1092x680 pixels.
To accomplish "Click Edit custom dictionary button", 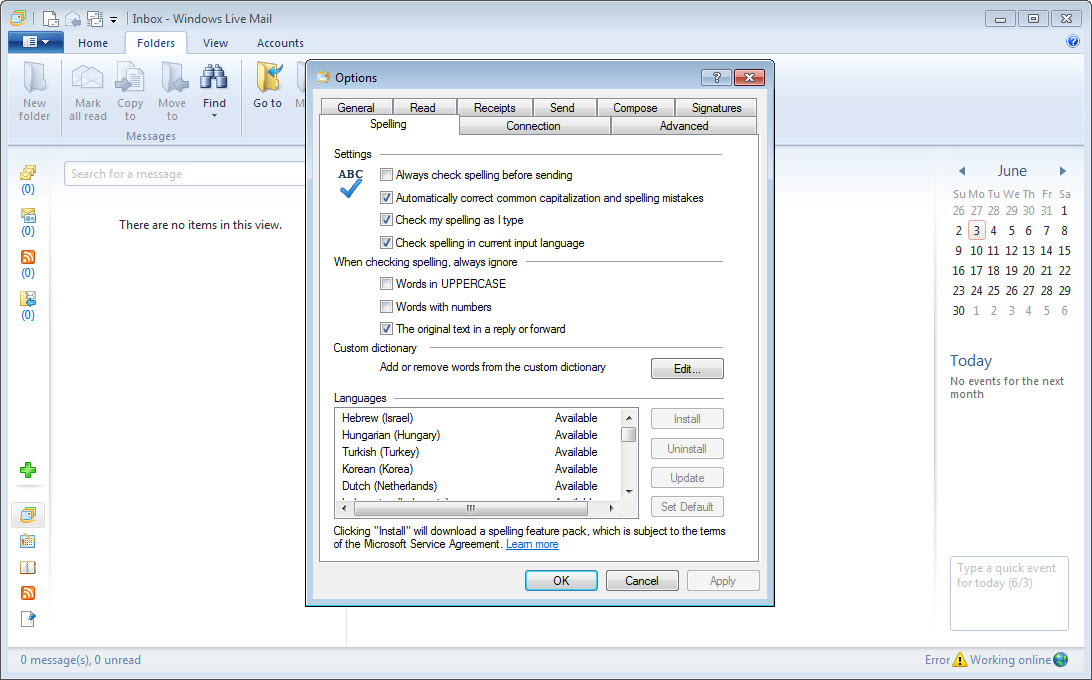I will pos(687,369).
